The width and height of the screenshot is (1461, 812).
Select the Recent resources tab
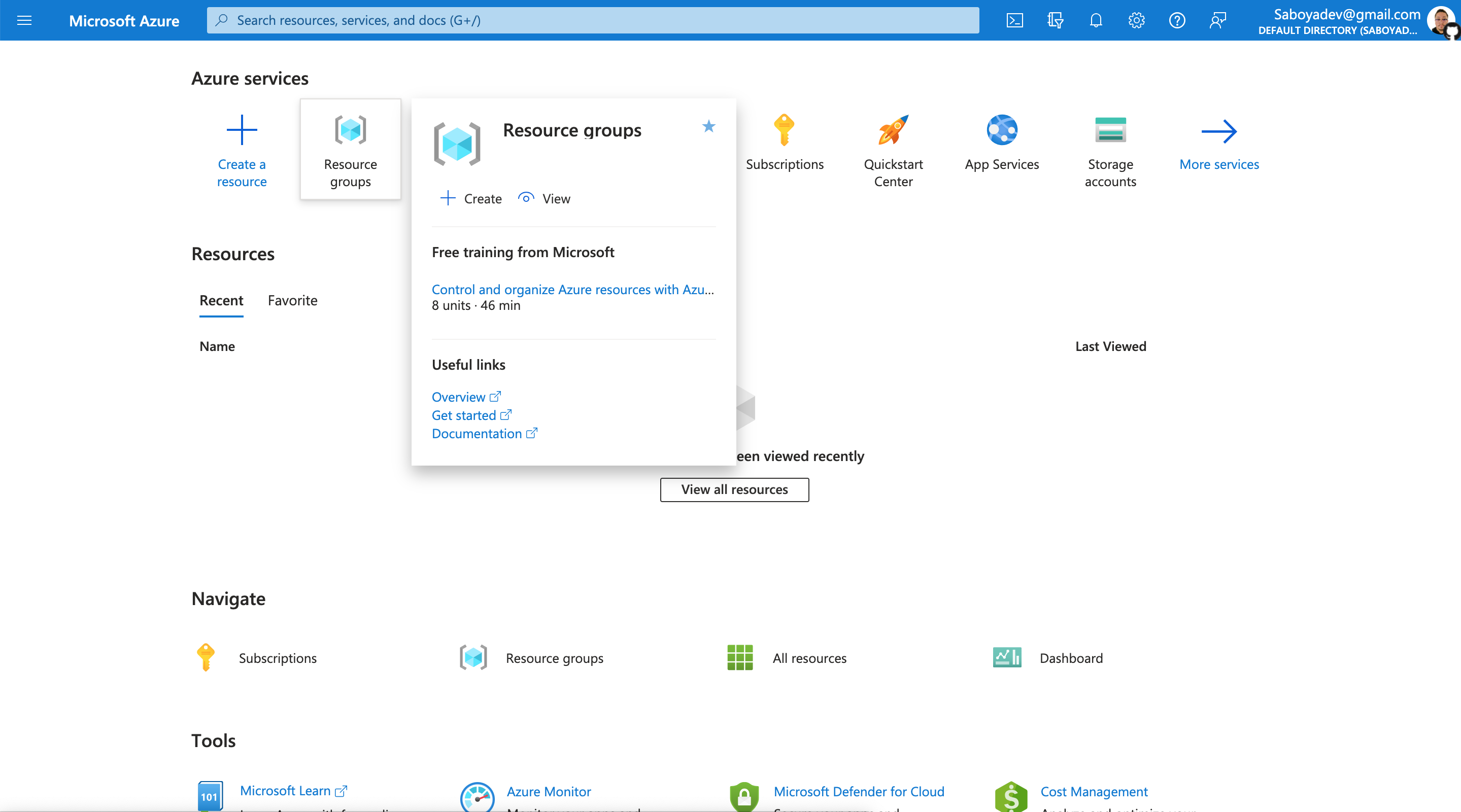[221, 300]
